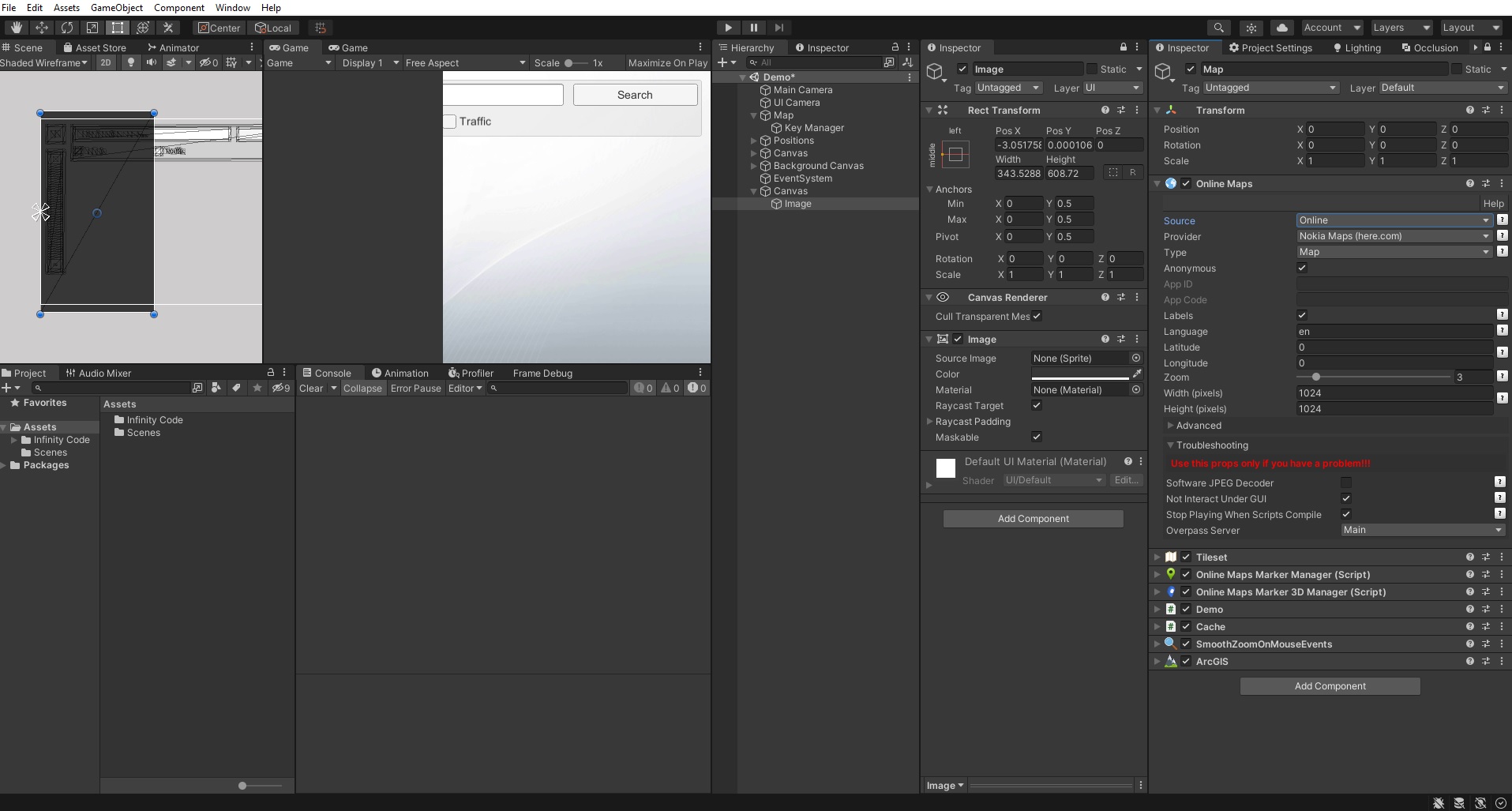Click the Pause button
The height and width of the screenshot is (811, 1512).
pos(753,28)
